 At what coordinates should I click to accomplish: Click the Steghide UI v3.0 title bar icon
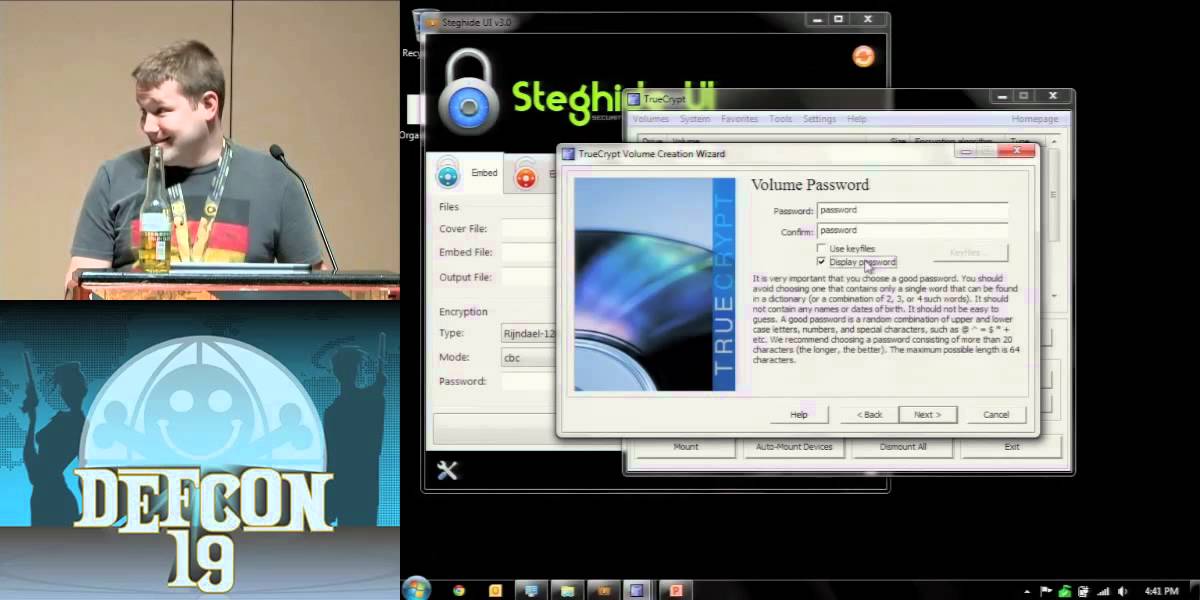431,20
